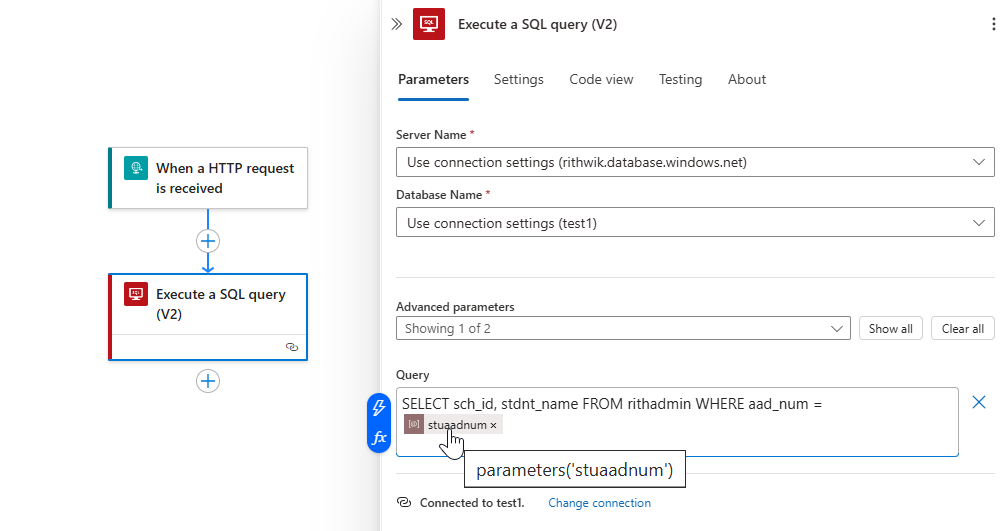Click the Change connection link
Screen dimensions: 1004x531
coord(599,503)
